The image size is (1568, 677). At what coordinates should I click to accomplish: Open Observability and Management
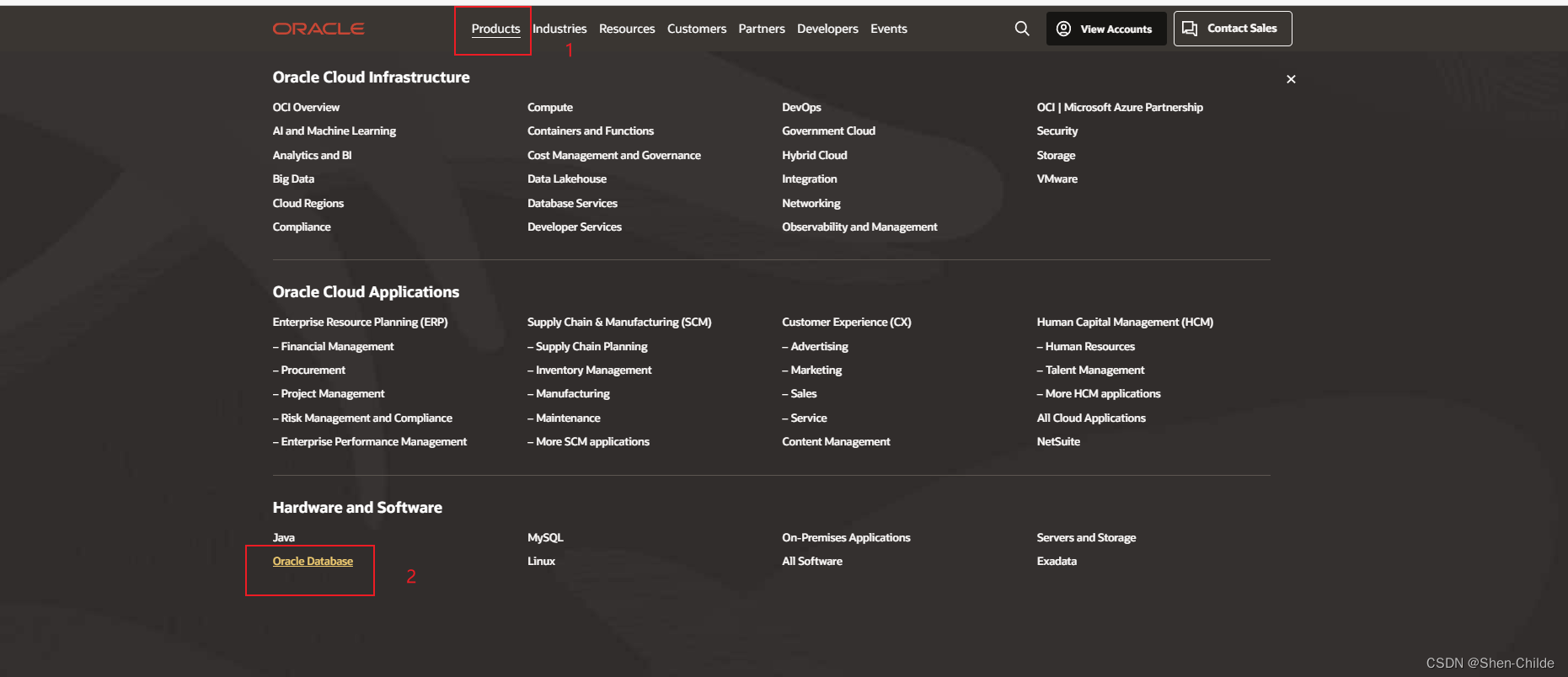coord(859,227)
